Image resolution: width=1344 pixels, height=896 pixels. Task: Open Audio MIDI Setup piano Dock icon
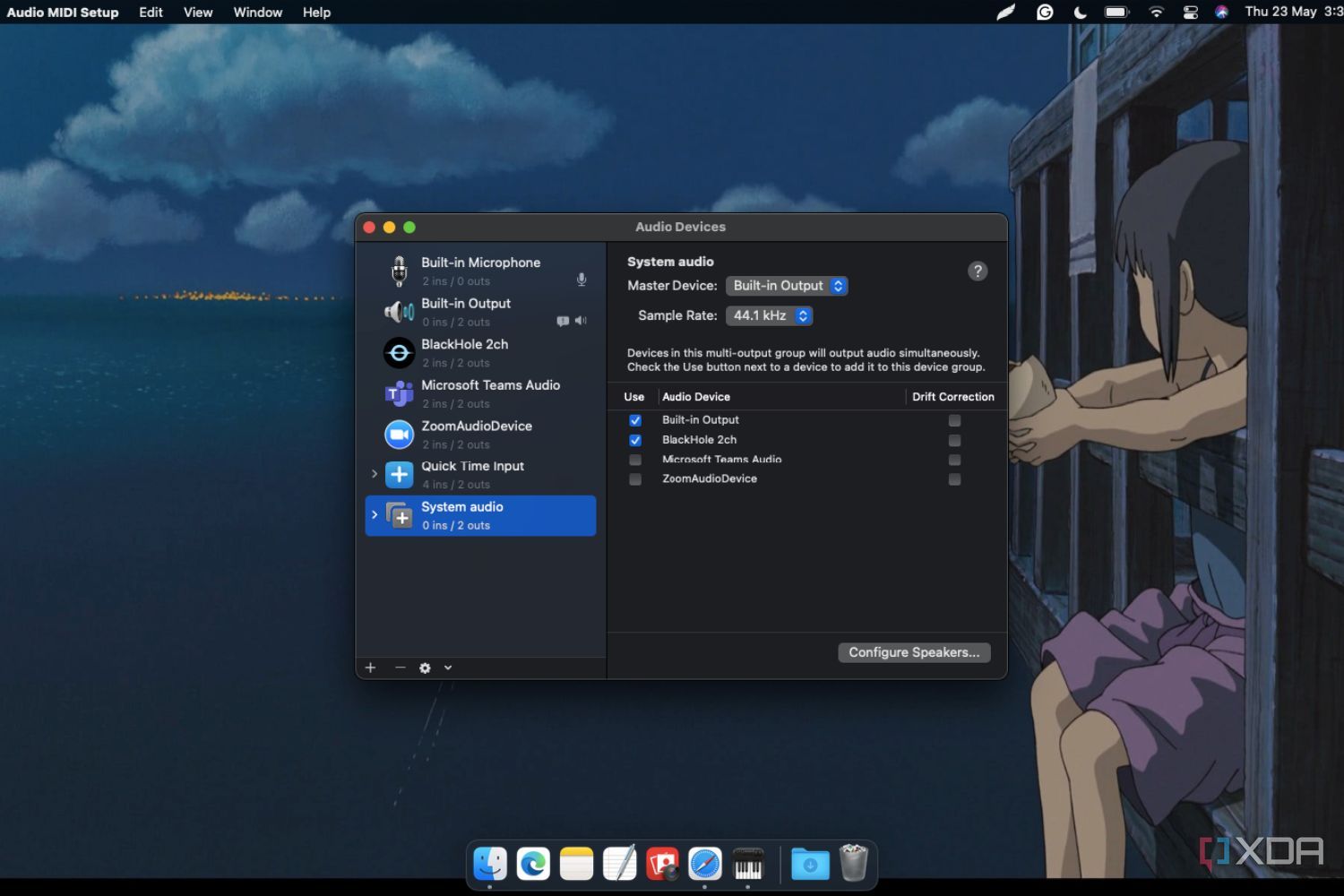[x=748, y=864]
